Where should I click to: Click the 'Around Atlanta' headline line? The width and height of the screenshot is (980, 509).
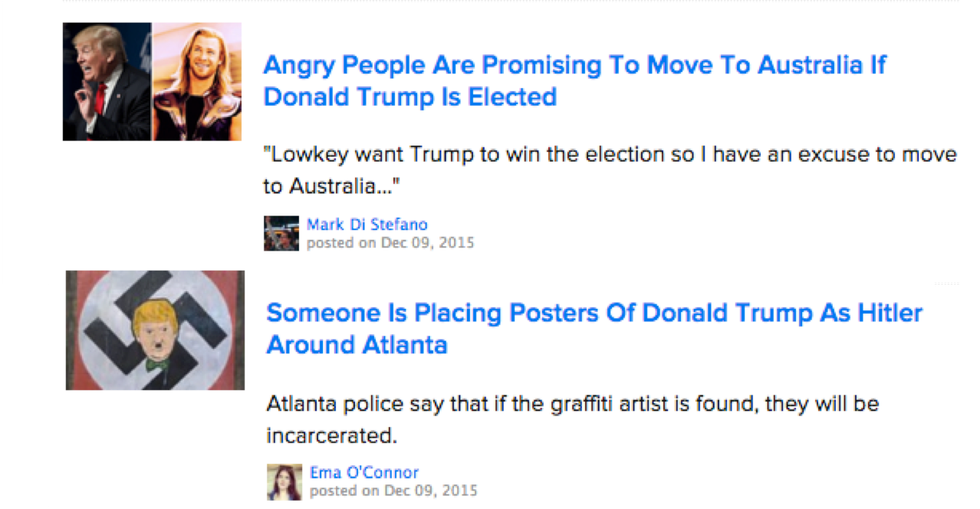356,345
